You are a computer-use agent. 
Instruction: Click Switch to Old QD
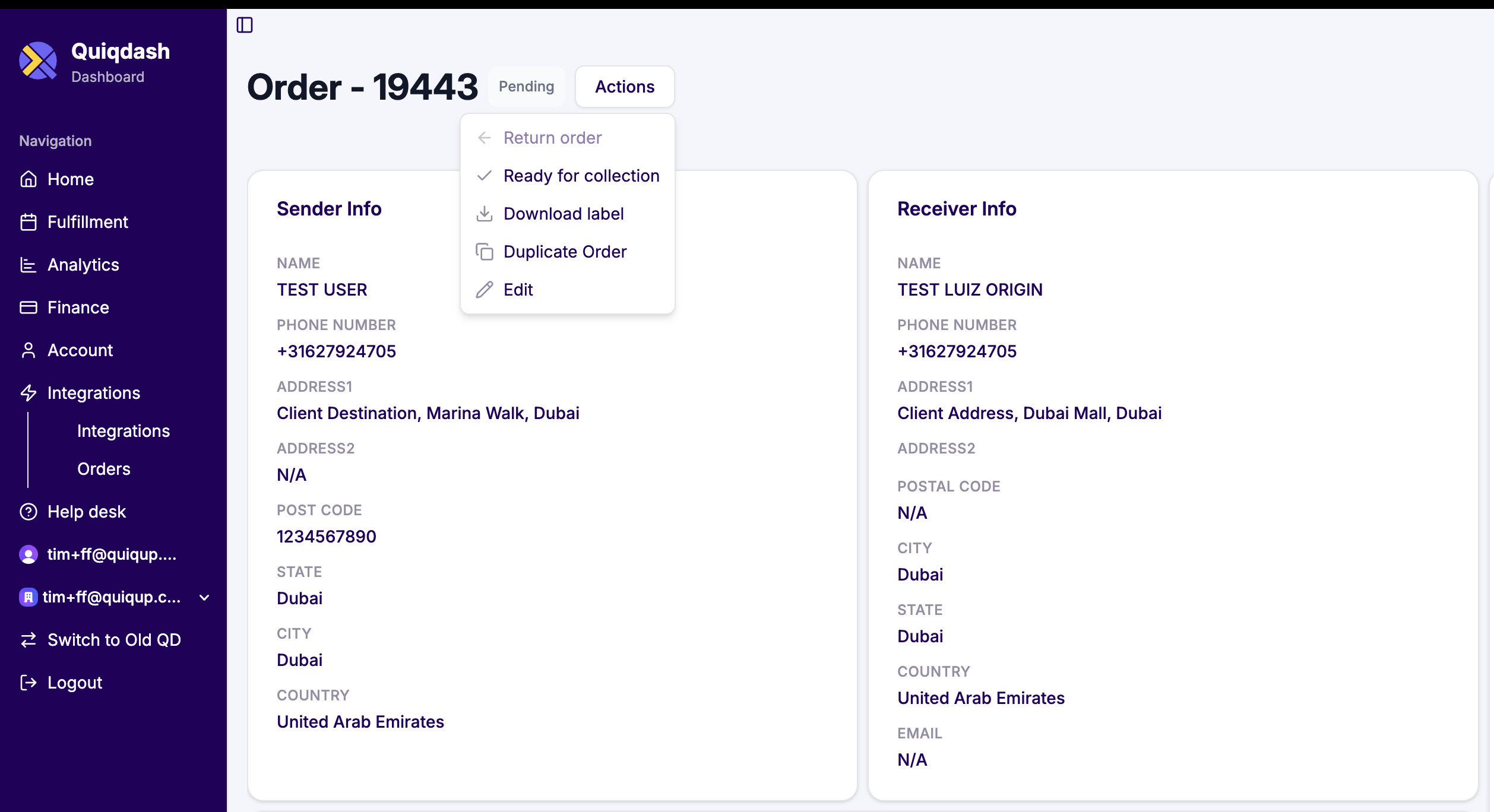(115, 639)
